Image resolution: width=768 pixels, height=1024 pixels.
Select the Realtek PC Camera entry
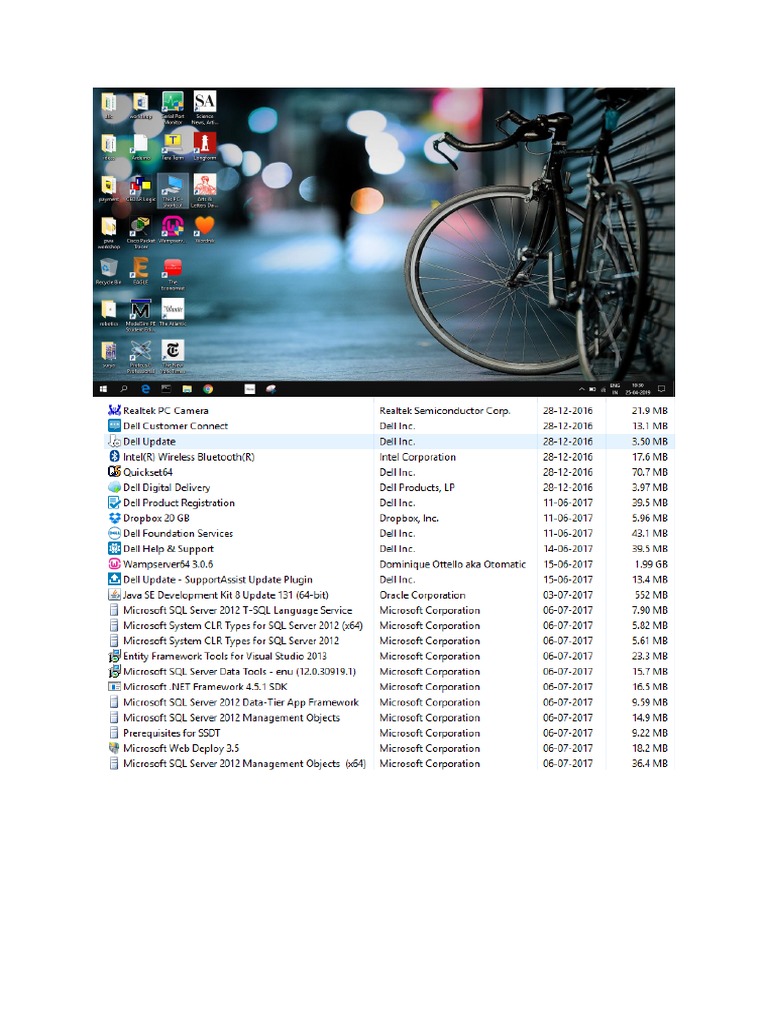165,410
